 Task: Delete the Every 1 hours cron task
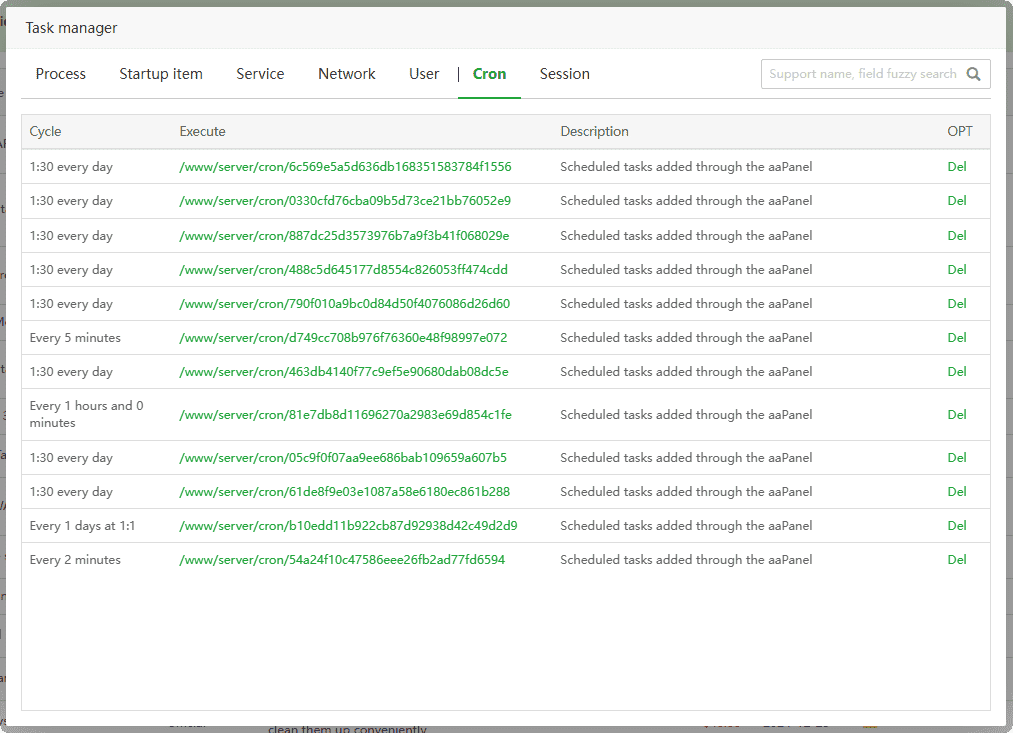click(x=957, y=415)
